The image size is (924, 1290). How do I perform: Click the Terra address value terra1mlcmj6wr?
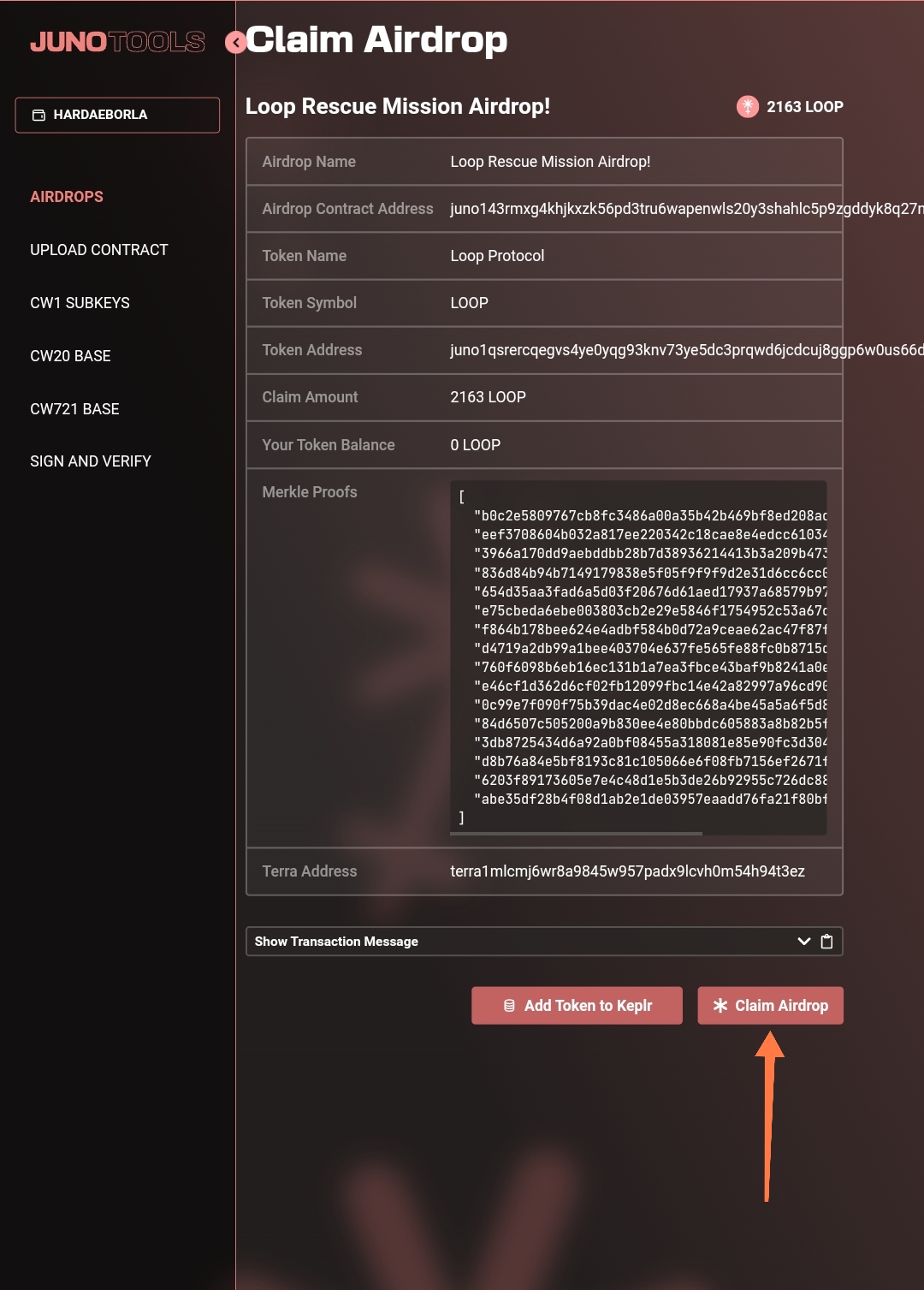(627, 871)
